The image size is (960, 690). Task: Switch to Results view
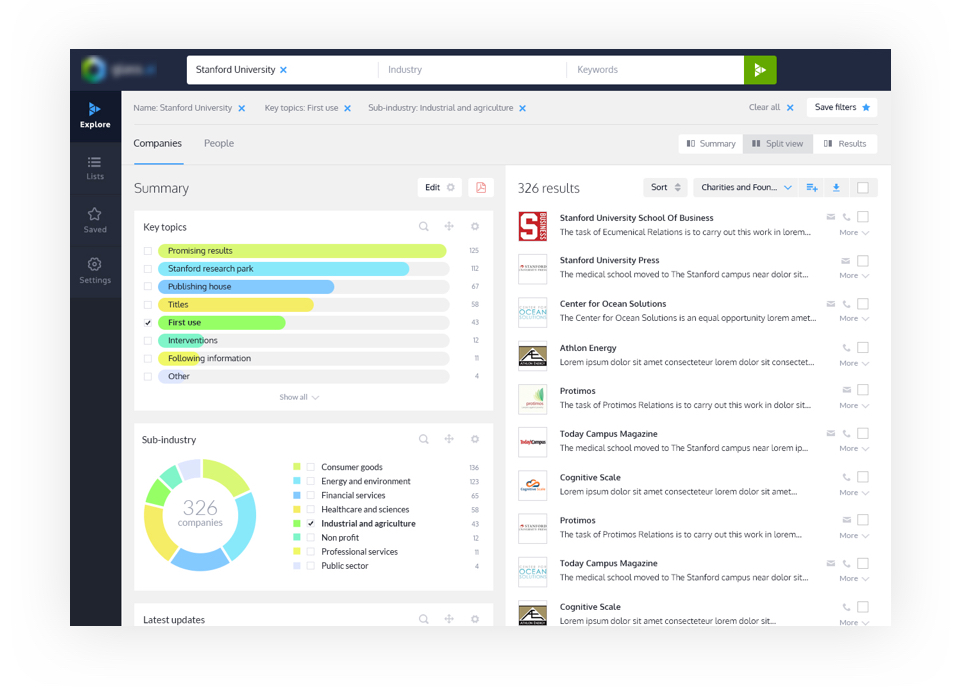tap(845, 144)
